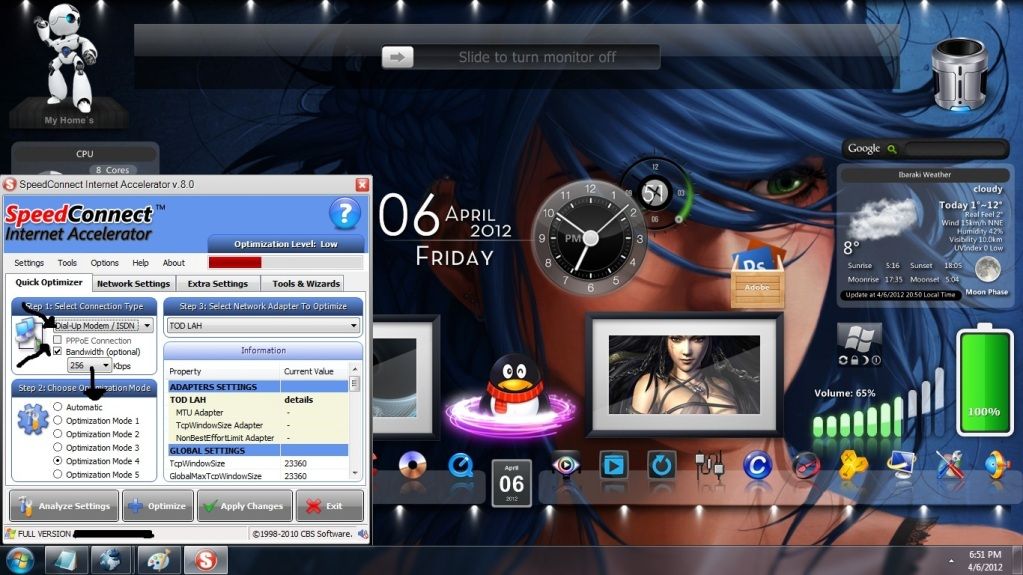Viewport: 1023px width, 575px height.
Task: Show hidden icons arrow in system tray
Action: coord(951,561)
